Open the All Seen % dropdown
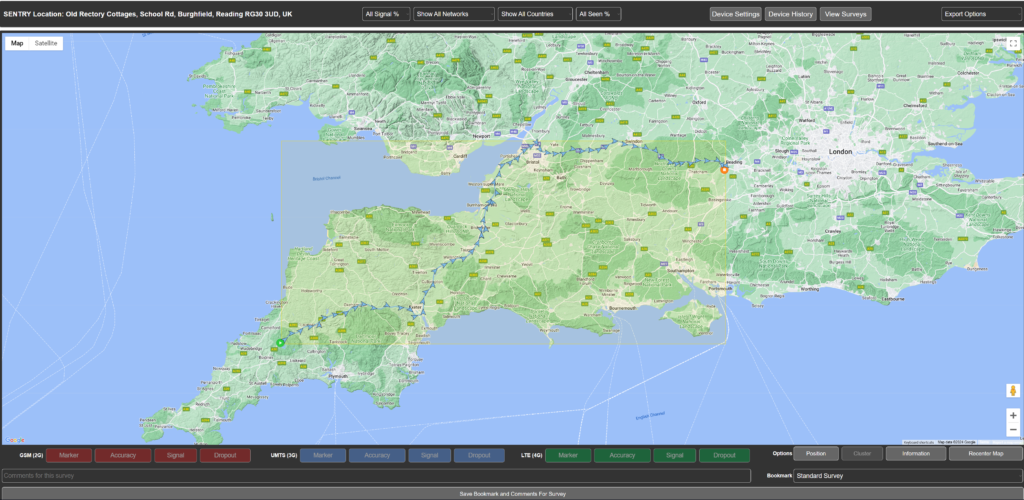This screenshot has height=500, width=1024. [598, 14]
